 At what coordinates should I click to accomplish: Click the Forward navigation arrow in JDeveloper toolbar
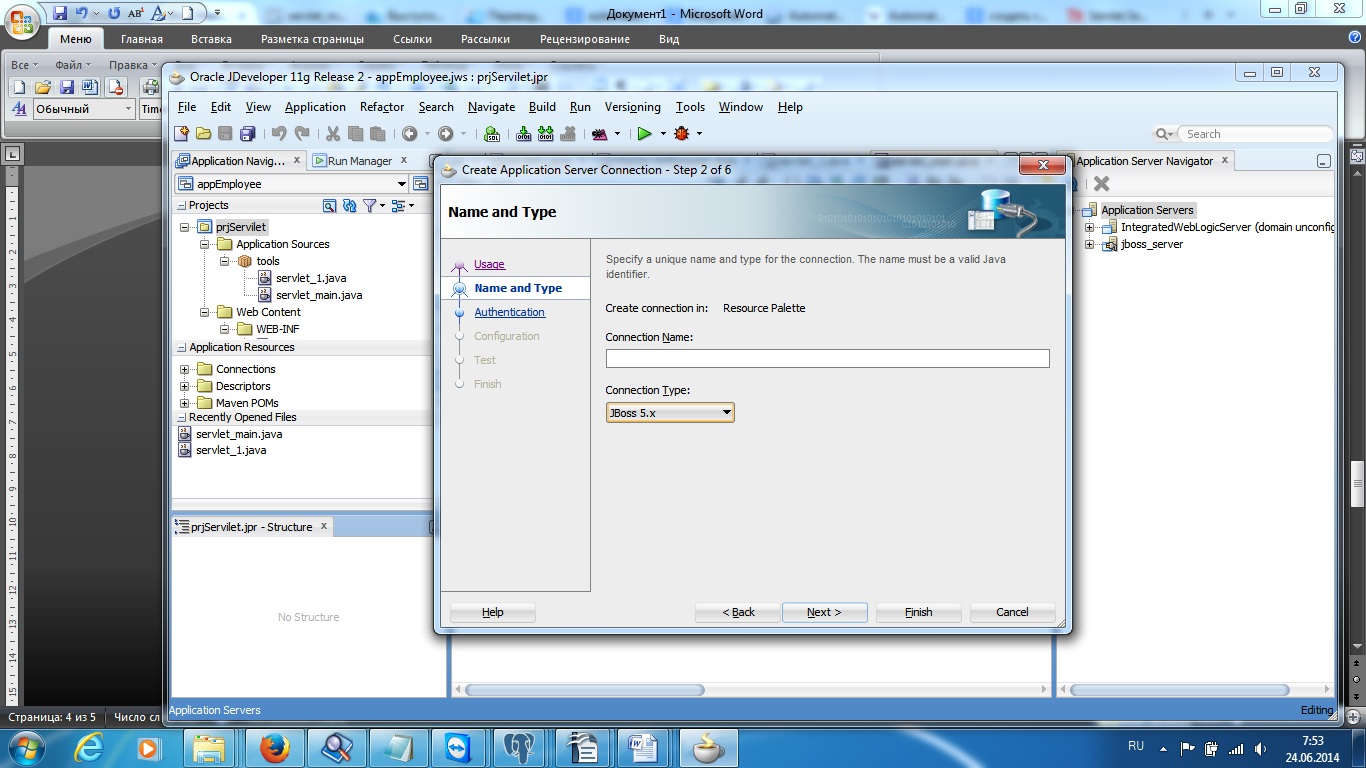(x=445, y=133)
